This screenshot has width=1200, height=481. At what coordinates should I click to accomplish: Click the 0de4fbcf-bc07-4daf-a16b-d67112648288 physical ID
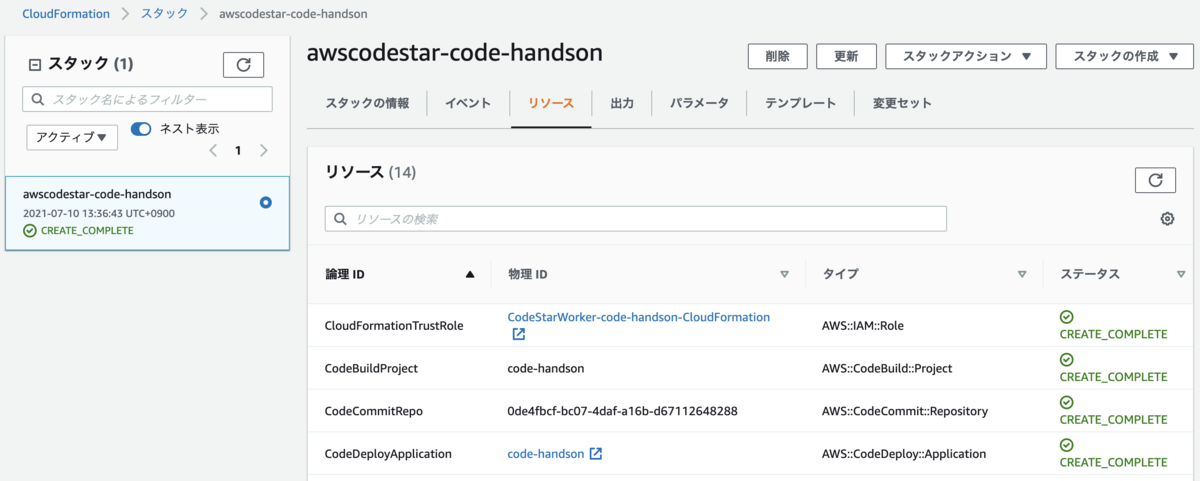(622, 411)
